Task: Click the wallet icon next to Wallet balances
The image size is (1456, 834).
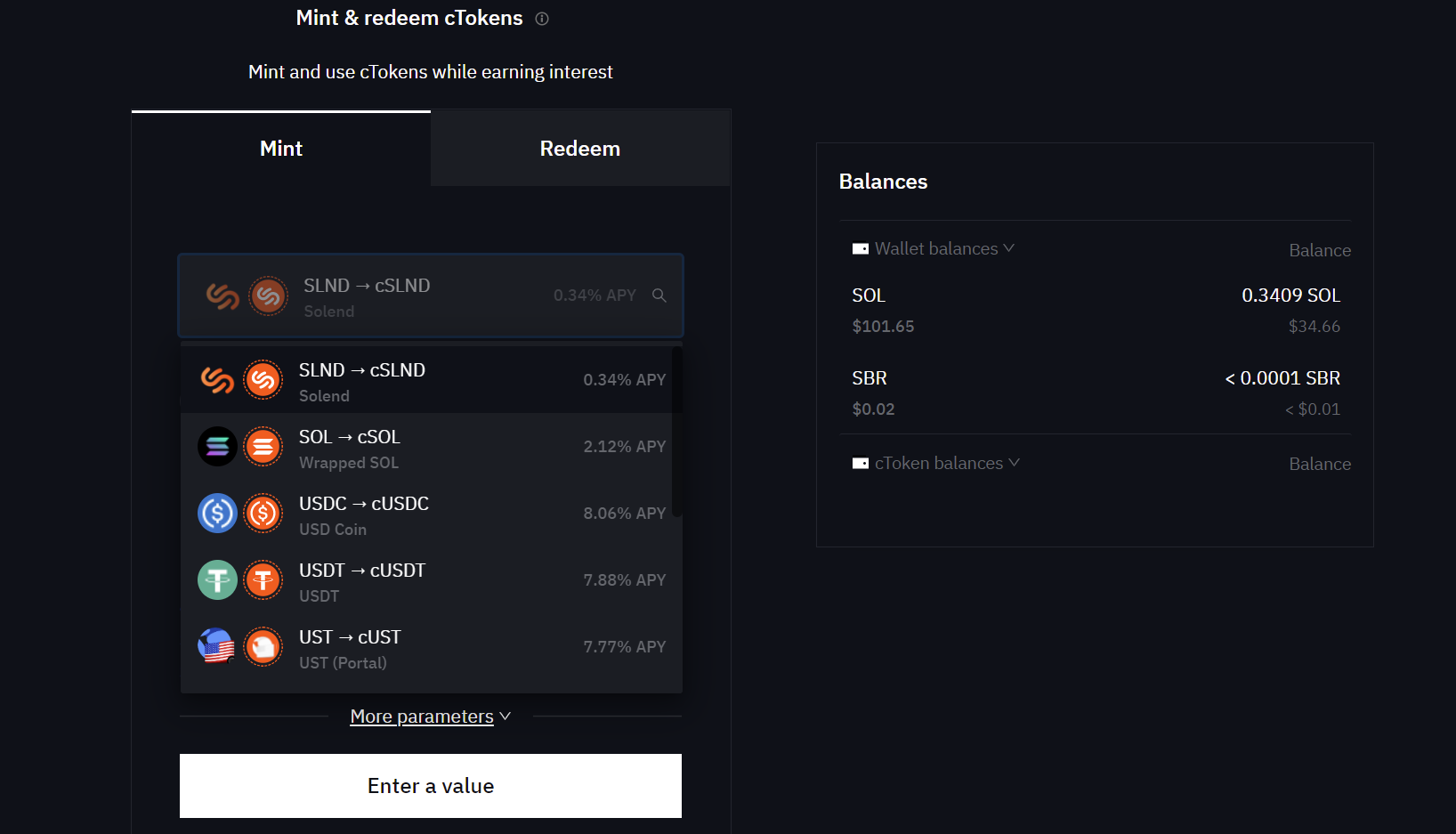Action: (860, 249)
